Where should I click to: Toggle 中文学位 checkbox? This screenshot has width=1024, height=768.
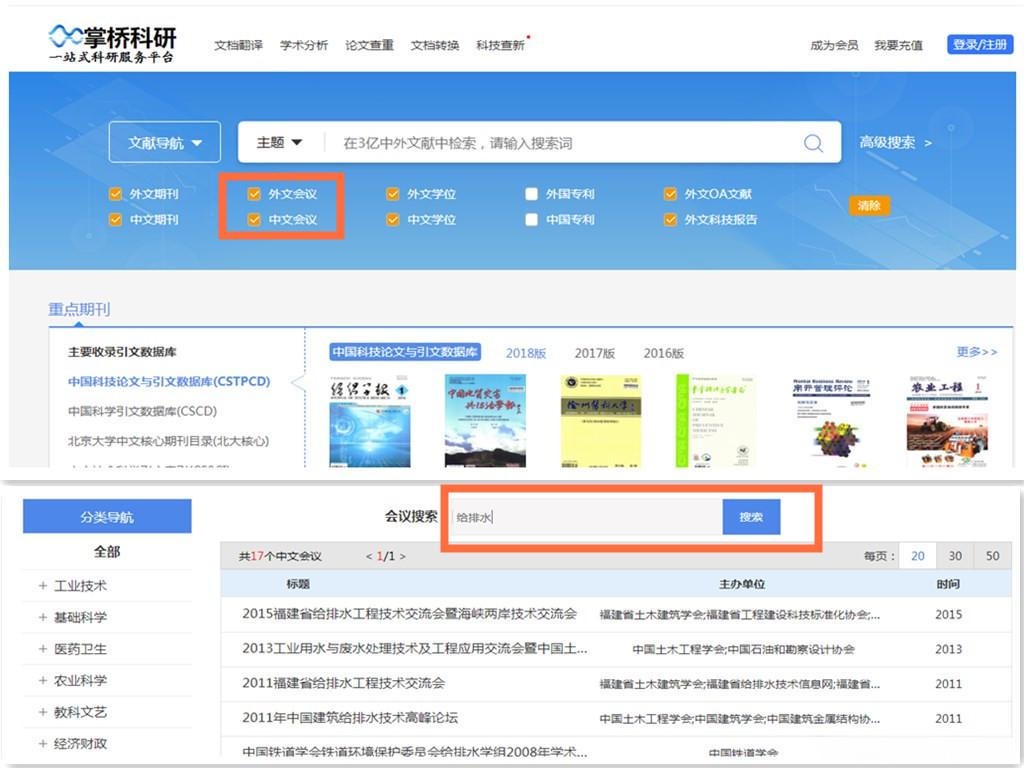[x=392, y=219]
